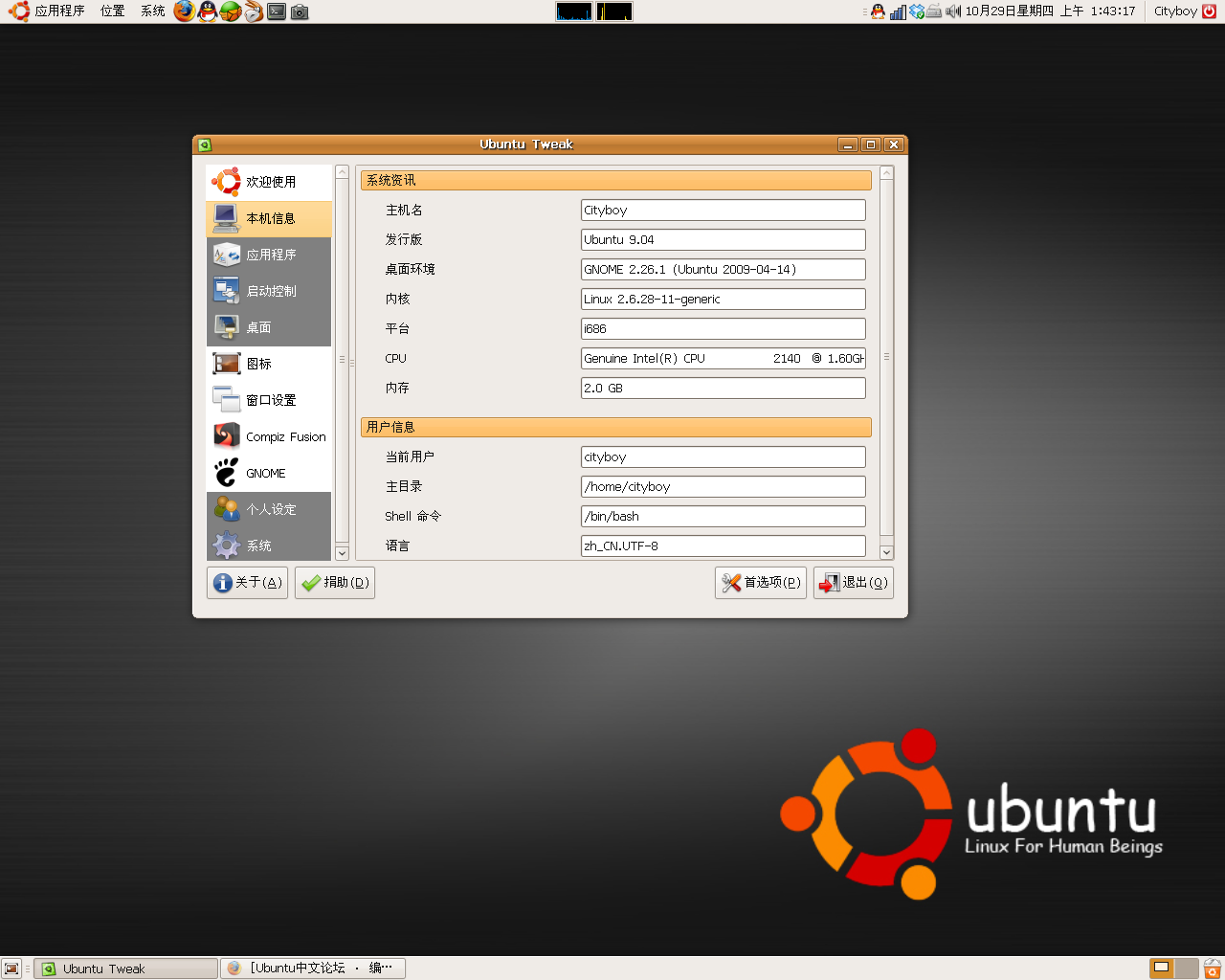1225x980 pixels.
Task: Click the 系统资讯 section header
Action: [616, 181]
